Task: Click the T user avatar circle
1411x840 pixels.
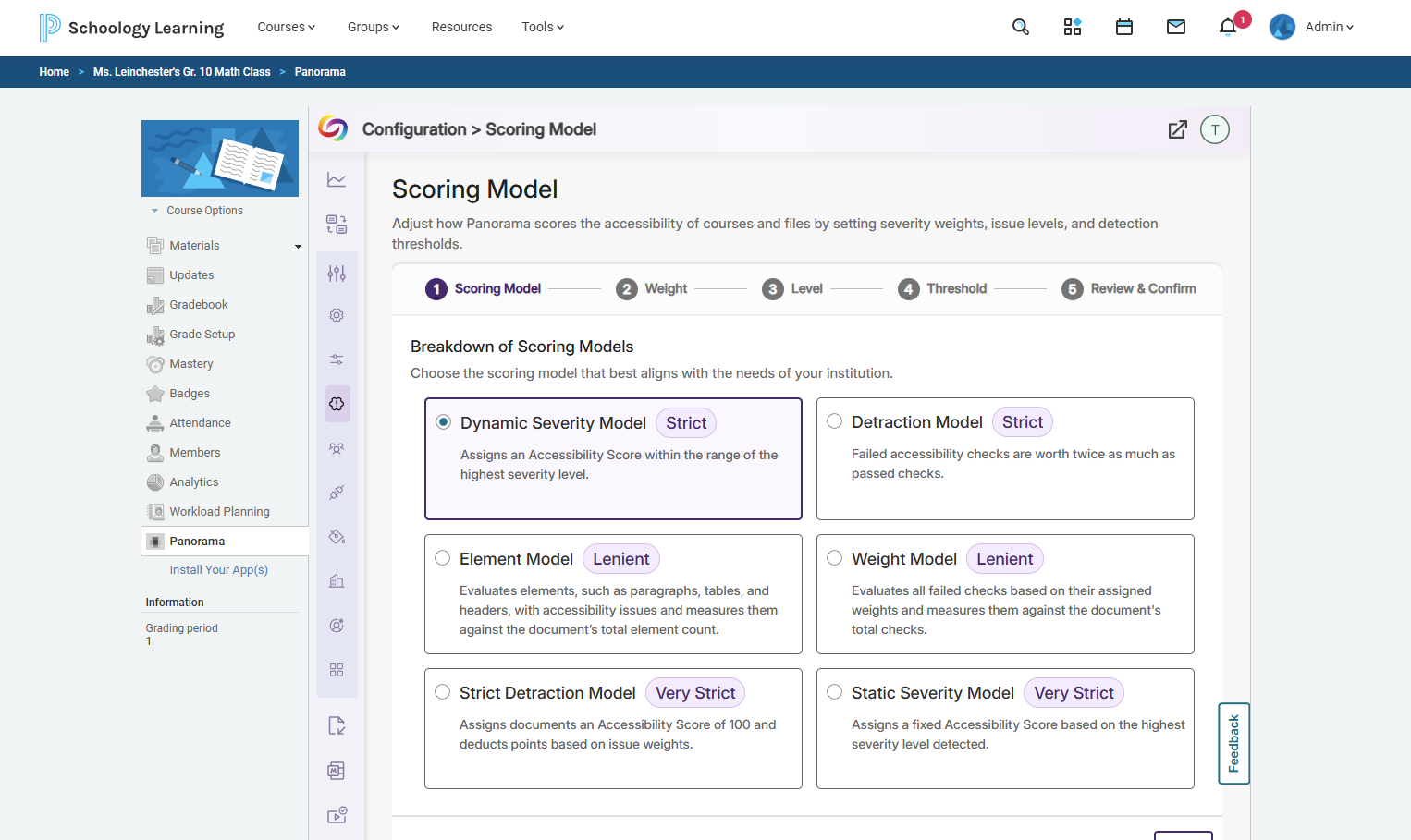Action: (x=1215, y=129)
